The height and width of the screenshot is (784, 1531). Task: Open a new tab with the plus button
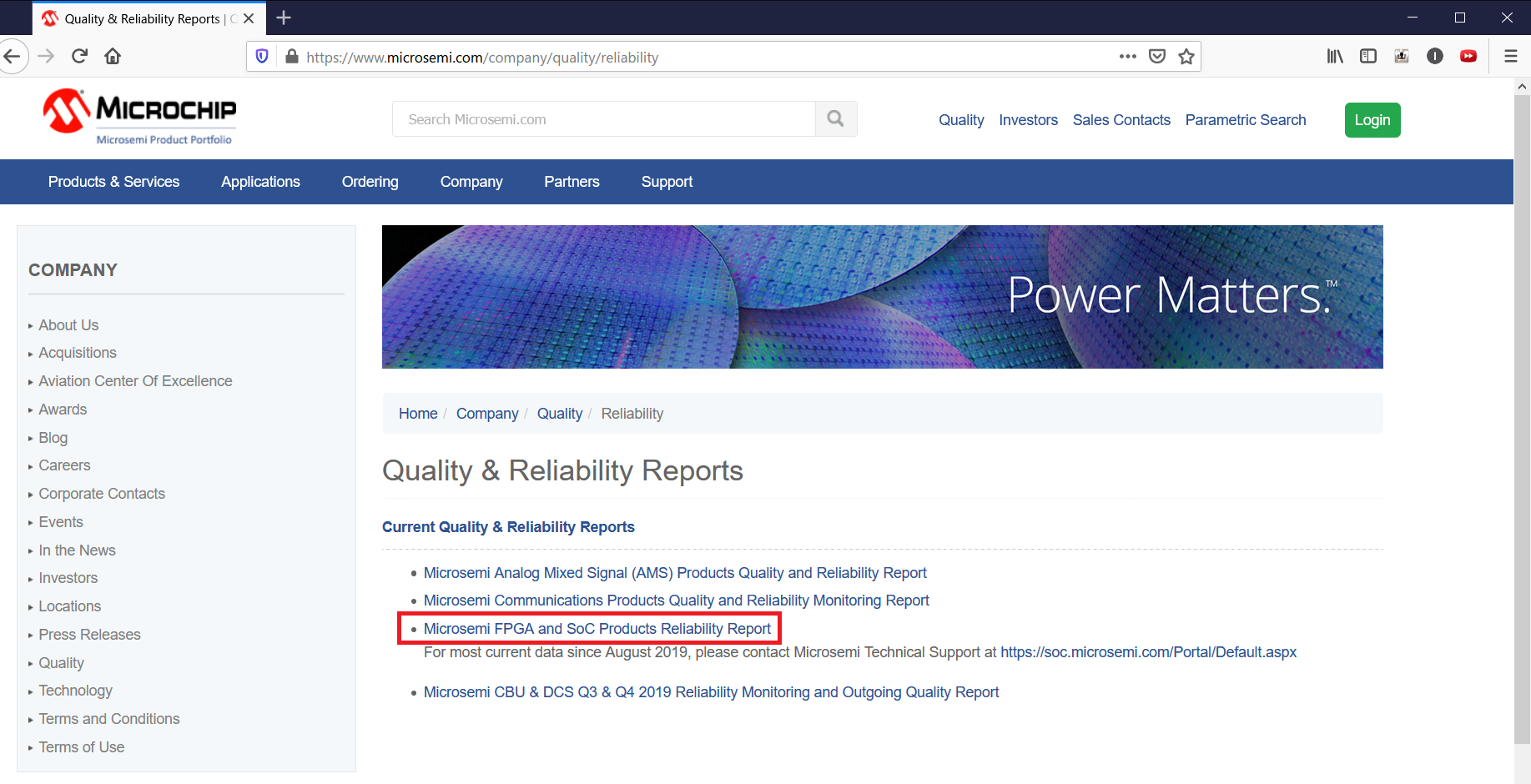coord(284,18)
